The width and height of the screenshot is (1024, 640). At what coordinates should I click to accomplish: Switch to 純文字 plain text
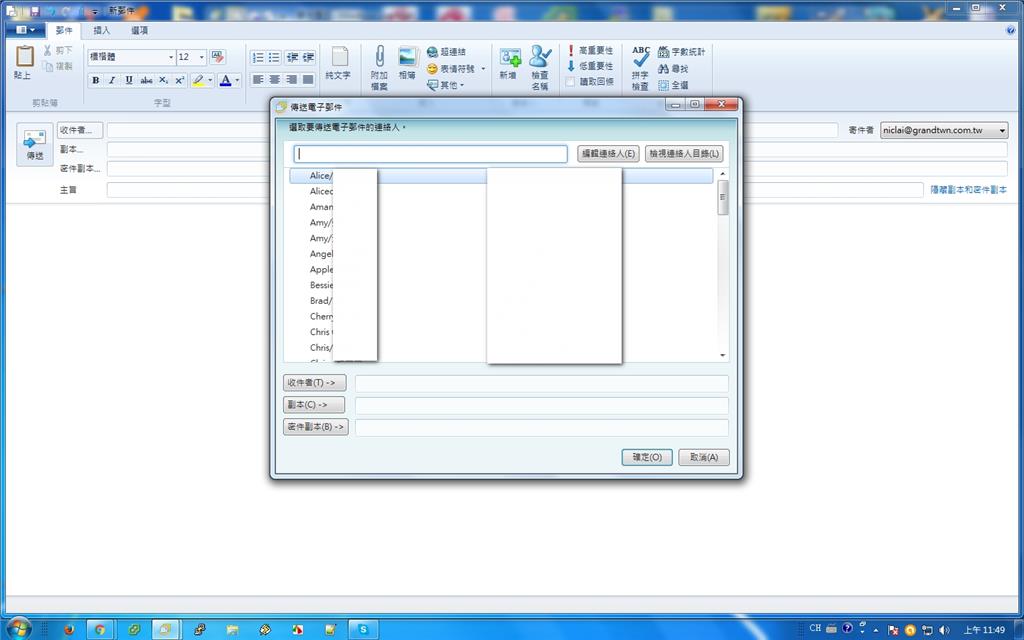338,63
